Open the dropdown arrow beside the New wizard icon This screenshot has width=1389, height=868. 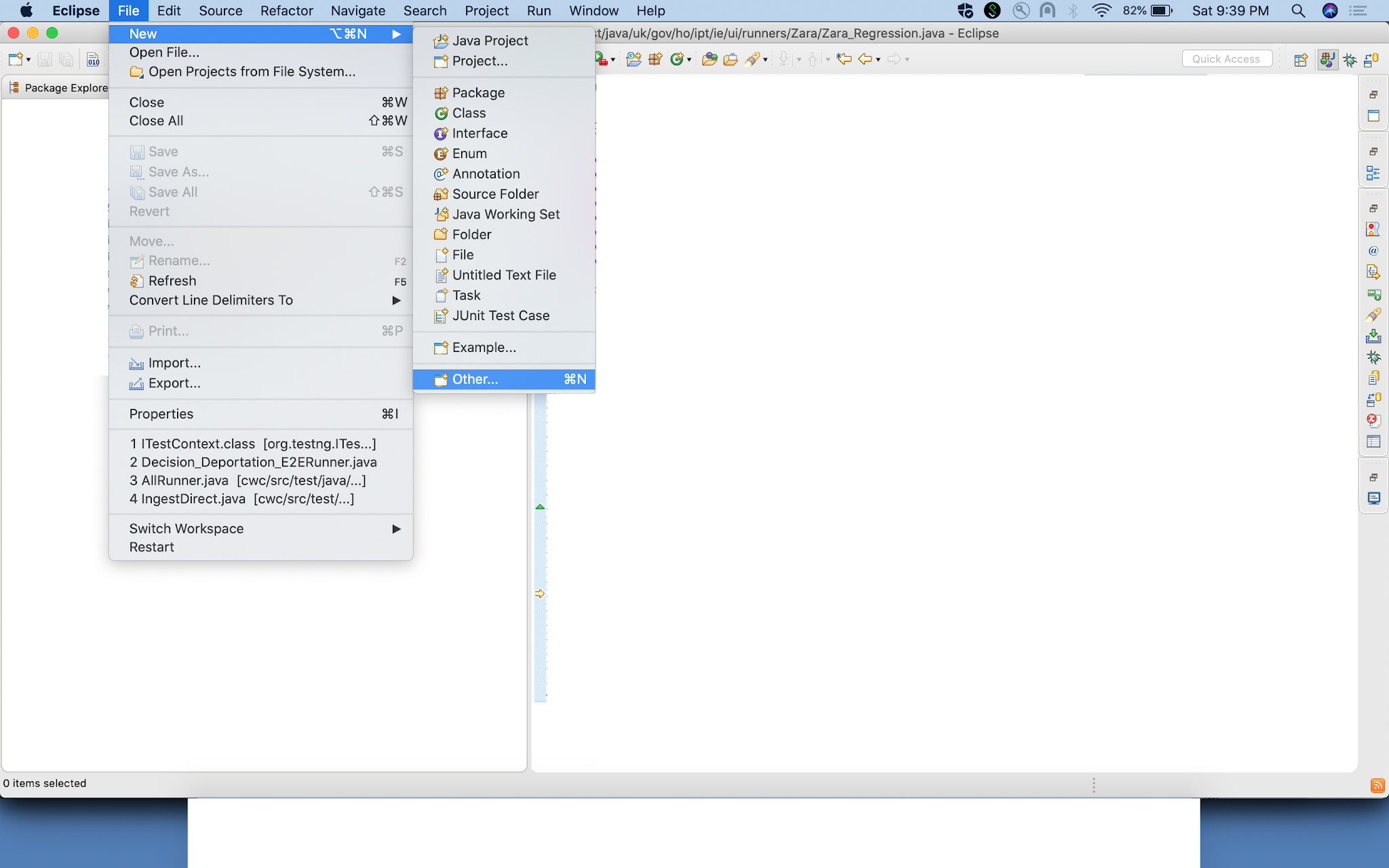point(27,60)
